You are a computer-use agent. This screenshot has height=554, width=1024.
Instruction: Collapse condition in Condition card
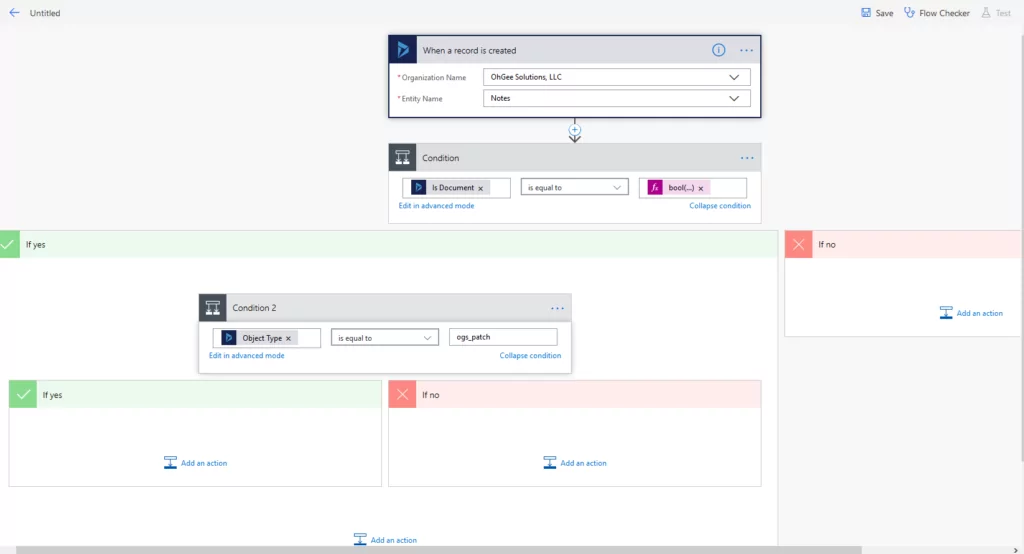coord(720,205)
